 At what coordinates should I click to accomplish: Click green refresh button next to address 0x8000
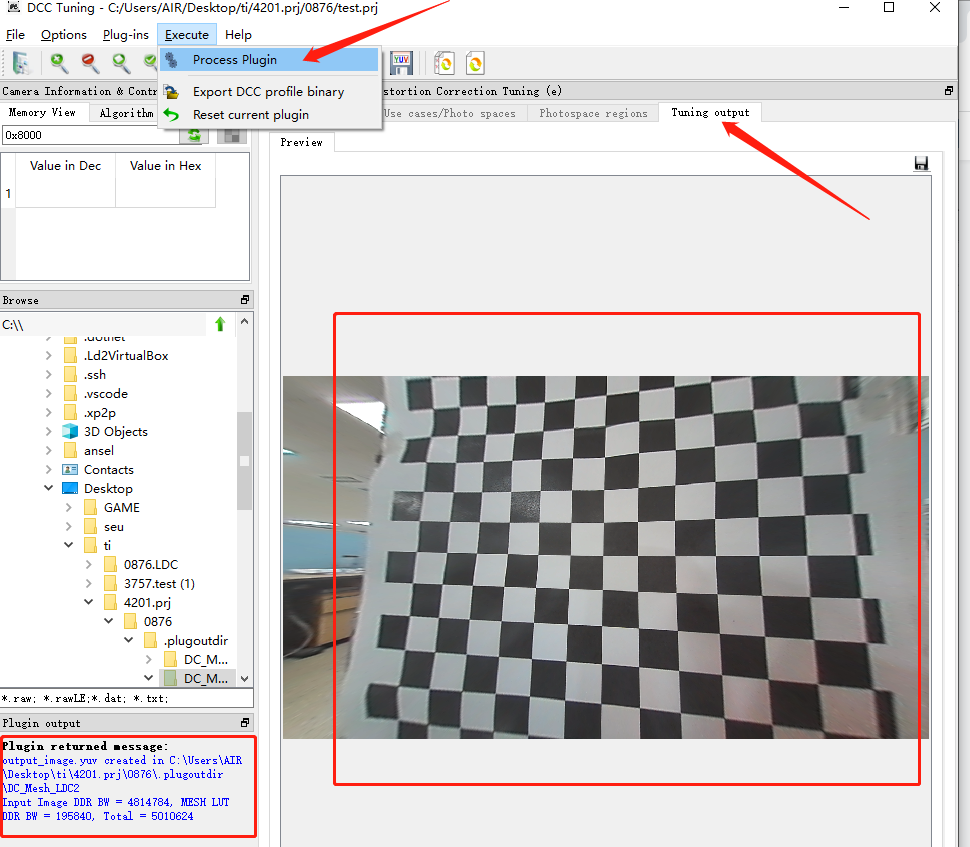tap(194, 135)
